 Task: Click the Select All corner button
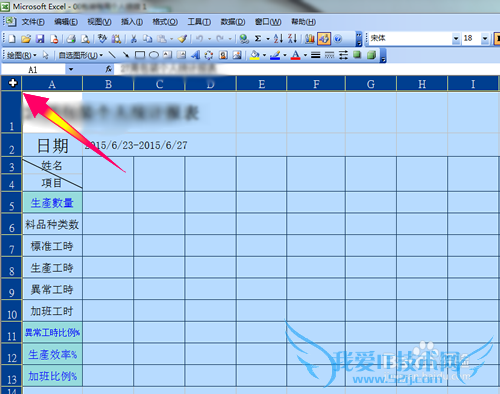coord(12,83)
